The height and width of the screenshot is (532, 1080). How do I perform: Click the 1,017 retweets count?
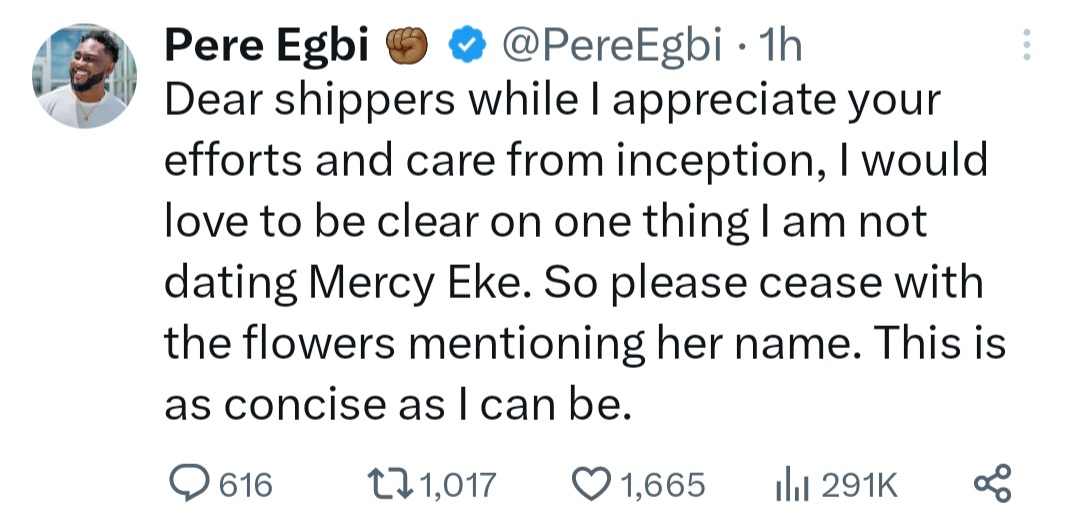pyautogui.click(x=458, y=486)
